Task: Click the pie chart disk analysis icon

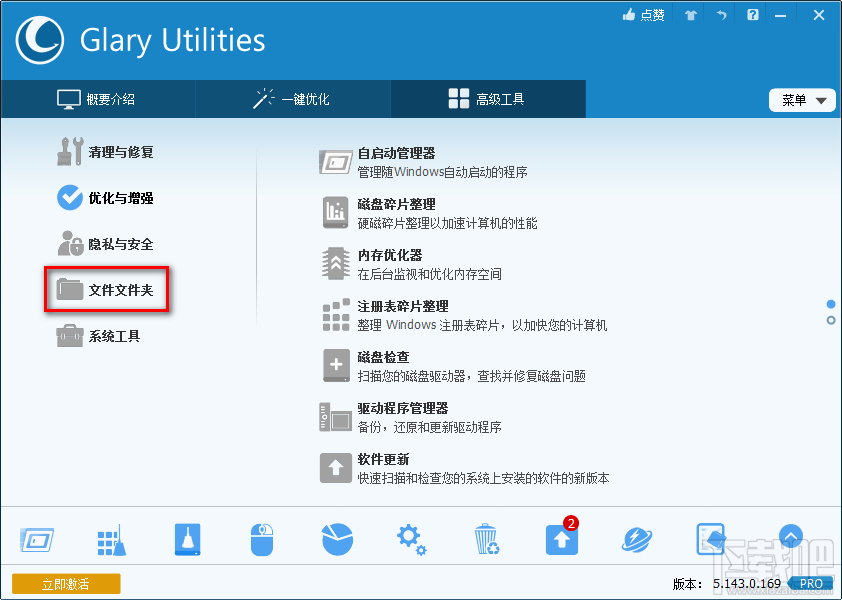Action: tap(336, 538)
